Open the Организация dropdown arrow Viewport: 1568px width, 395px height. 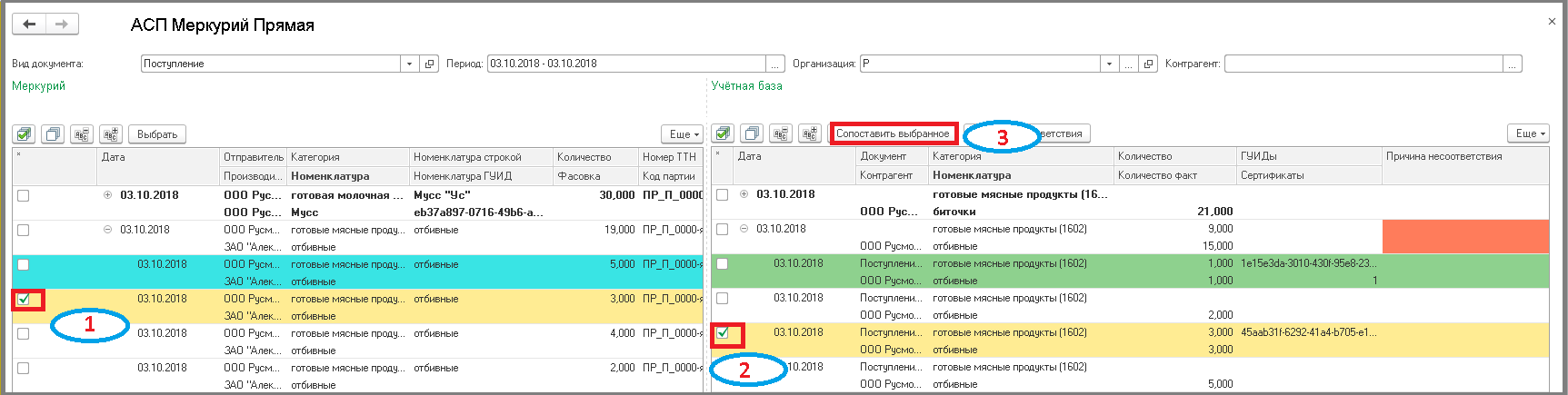pos(1108,64)
